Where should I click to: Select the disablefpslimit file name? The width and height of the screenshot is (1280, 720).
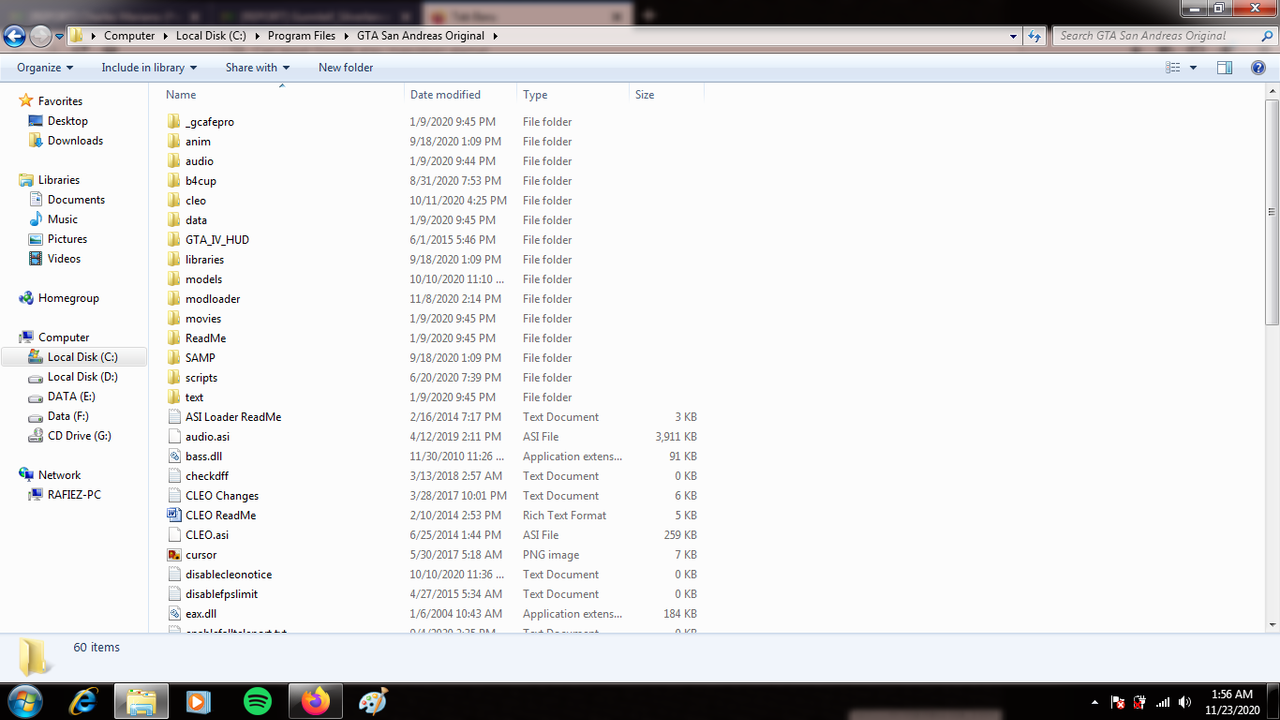(x=221, y=594)
